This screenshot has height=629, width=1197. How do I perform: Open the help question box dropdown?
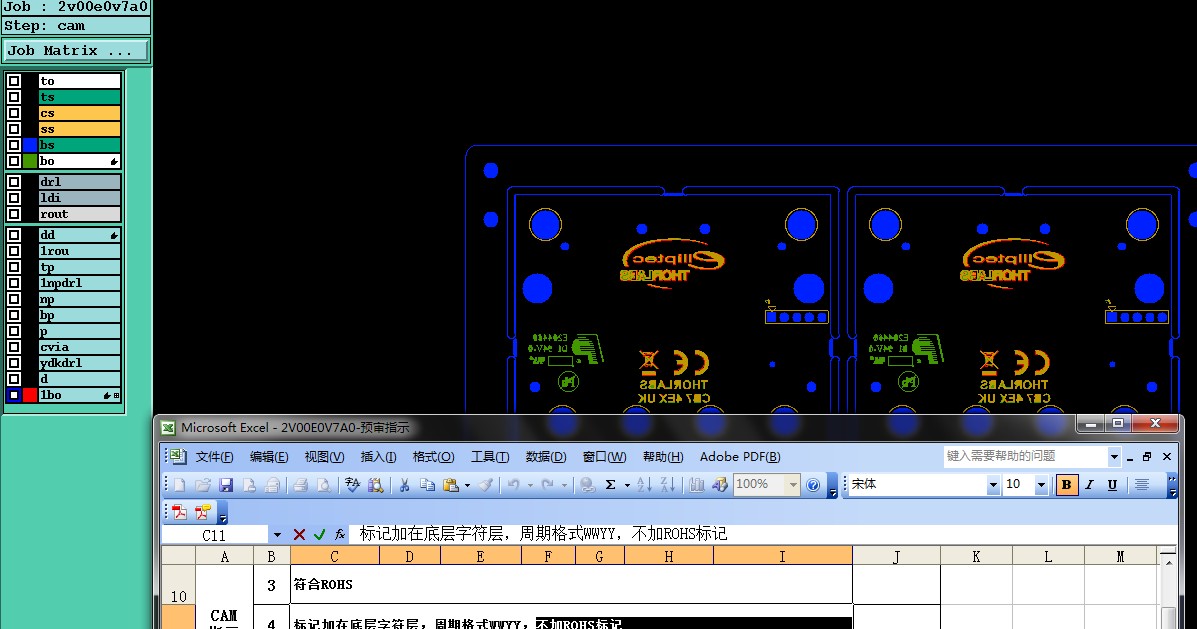[1114, 456]
